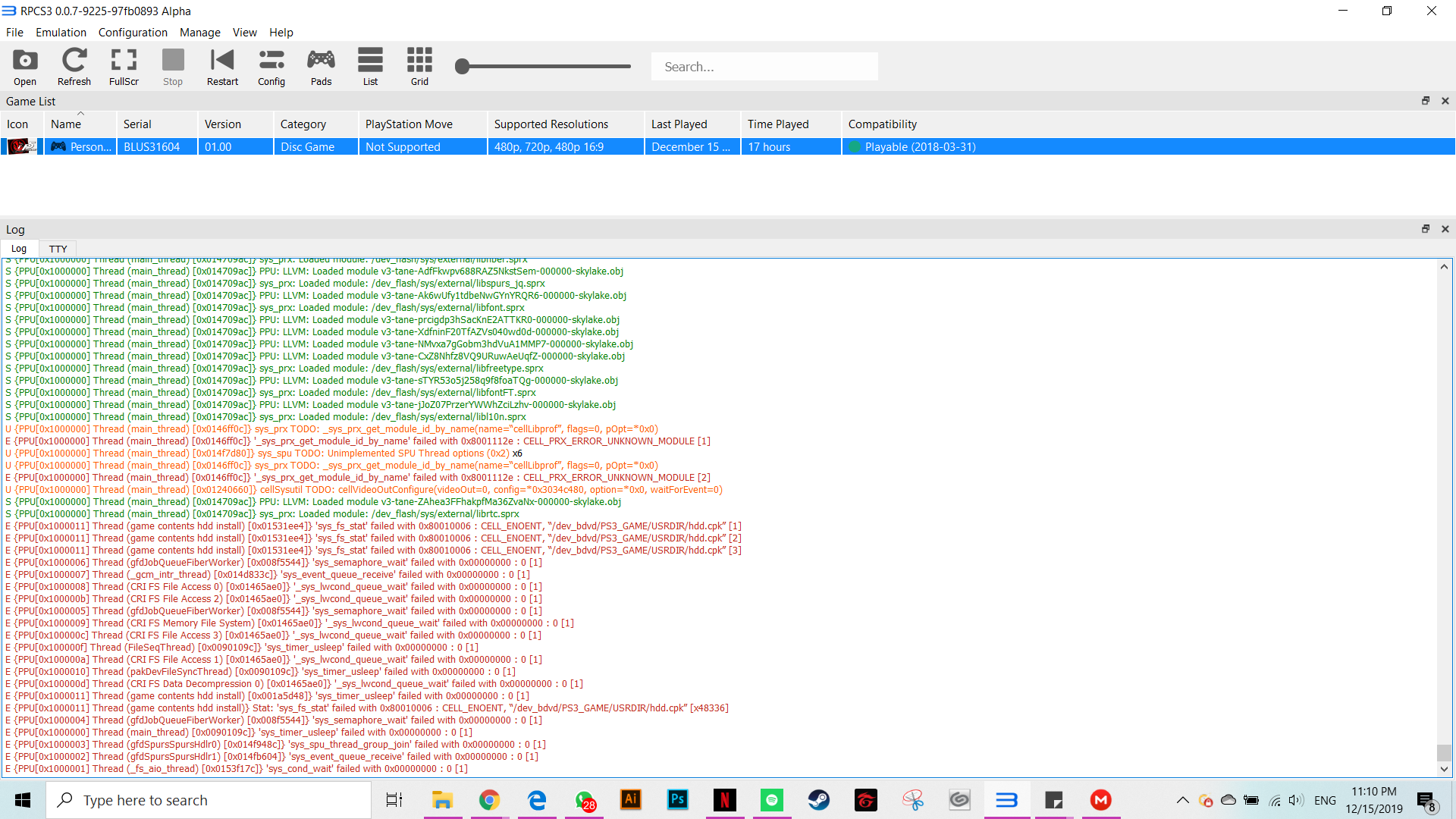Select the Persona game row

tap(91, 147)
